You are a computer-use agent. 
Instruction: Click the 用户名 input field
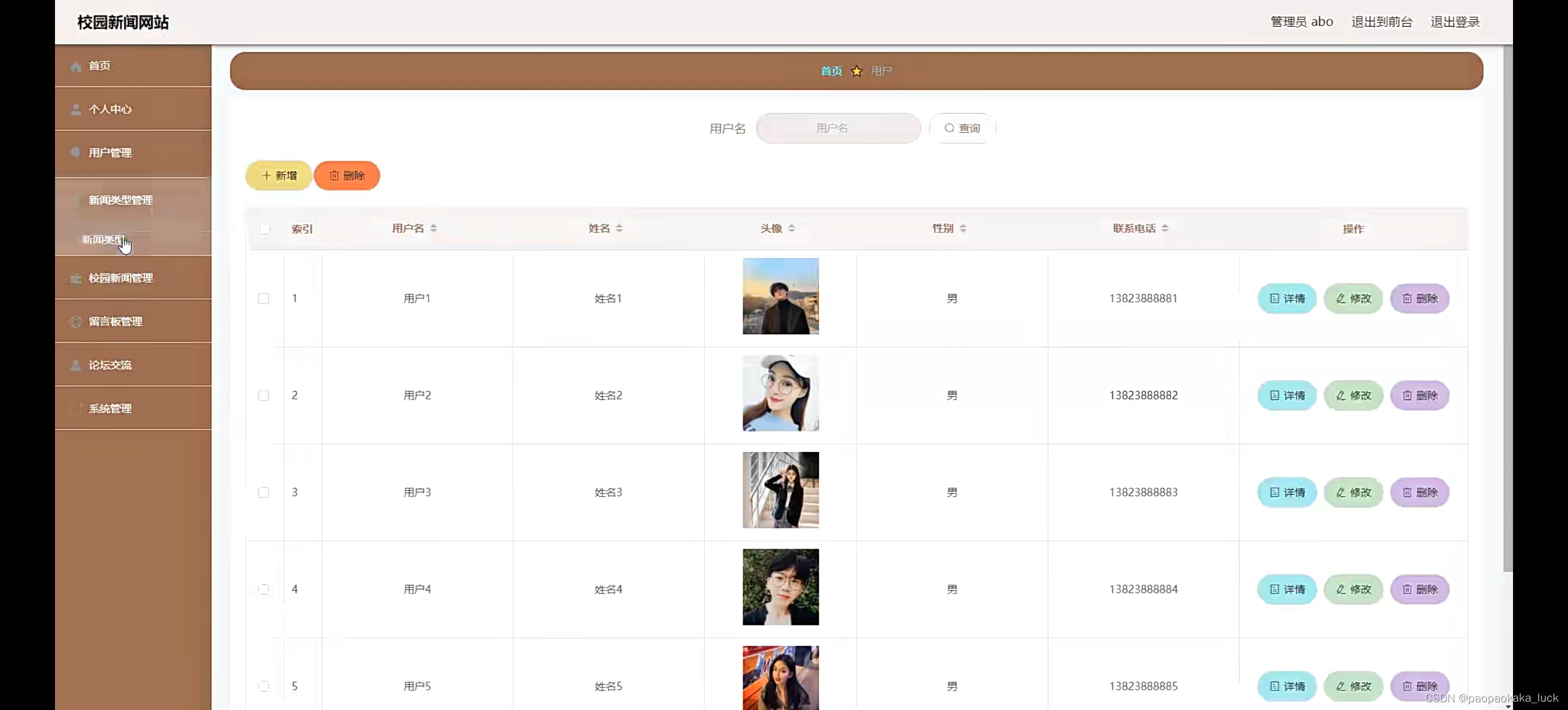[x=838, y=128]
